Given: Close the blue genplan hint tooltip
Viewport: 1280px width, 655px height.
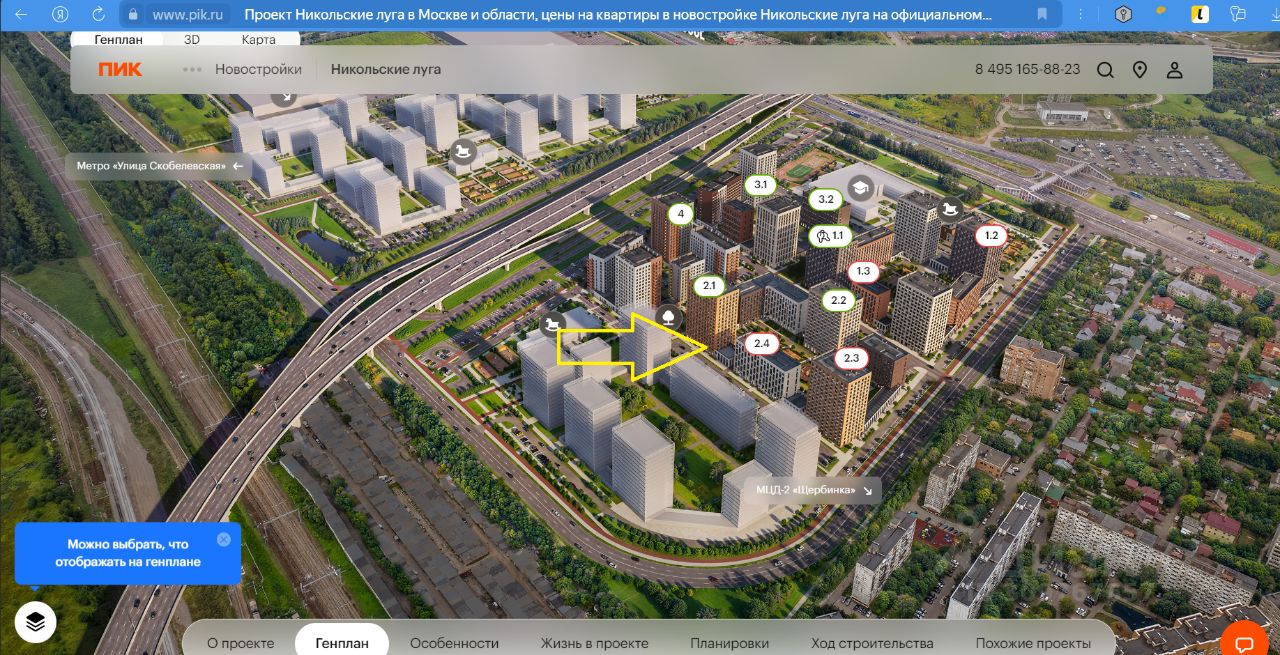Looking at the screenshot, I should 223,539.
